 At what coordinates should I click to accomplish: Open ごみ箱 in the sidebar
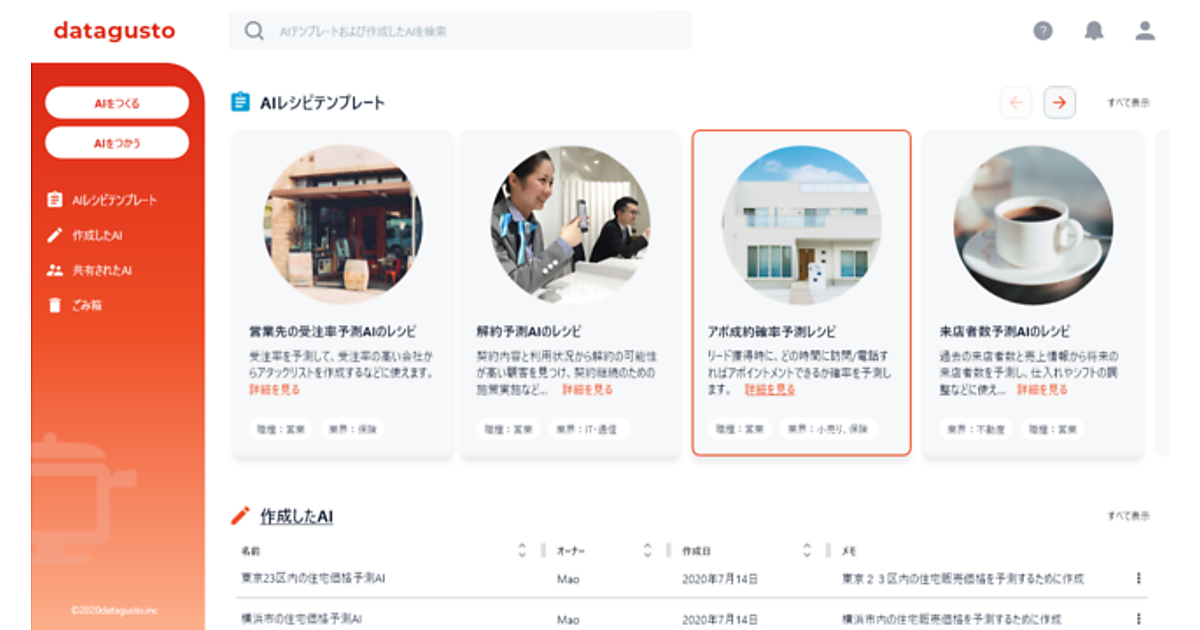pos(87,305)
